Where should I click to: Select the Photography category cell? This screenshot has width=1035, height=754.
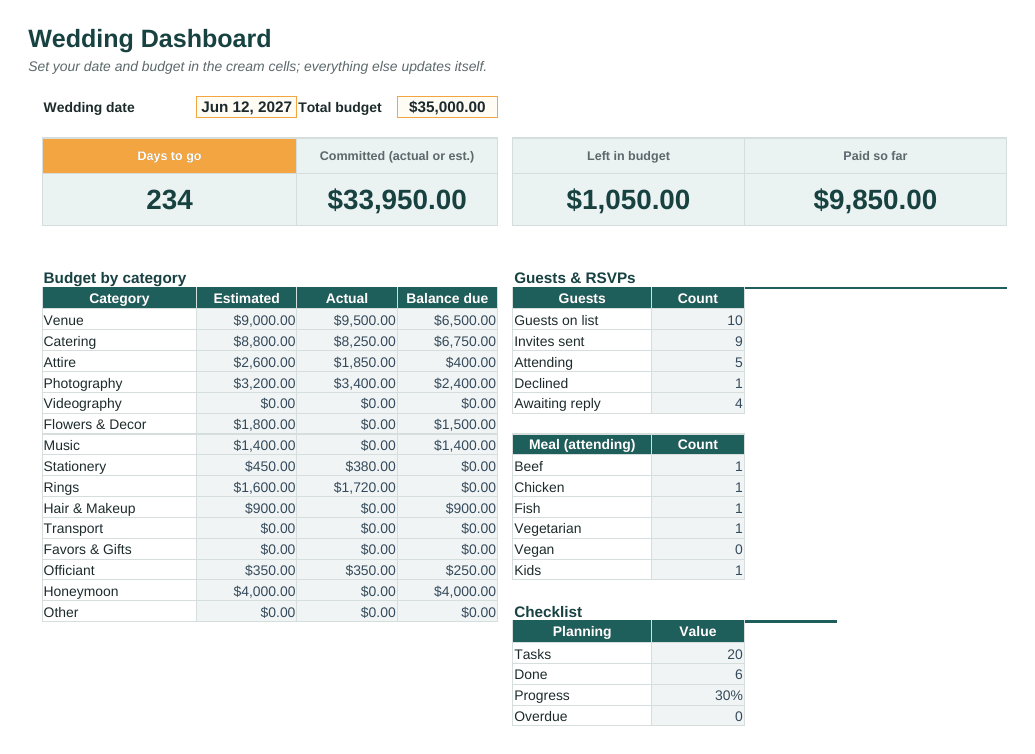click(119, 384)
